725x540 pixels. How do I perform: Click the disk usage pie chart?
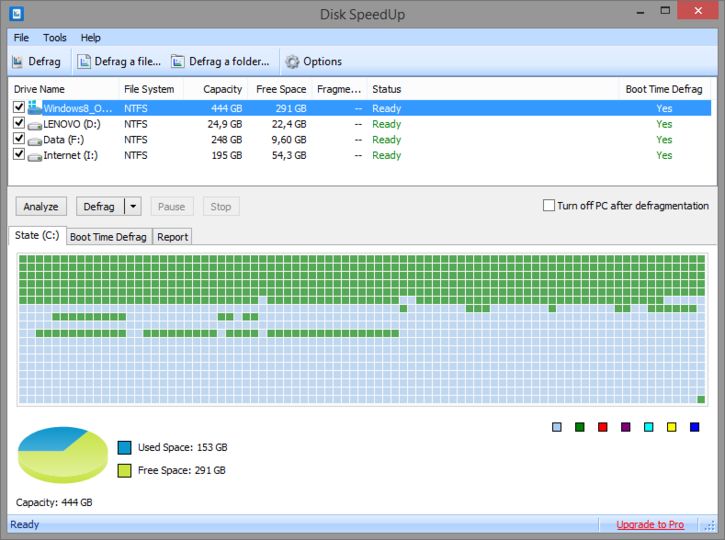pos(62,455)
